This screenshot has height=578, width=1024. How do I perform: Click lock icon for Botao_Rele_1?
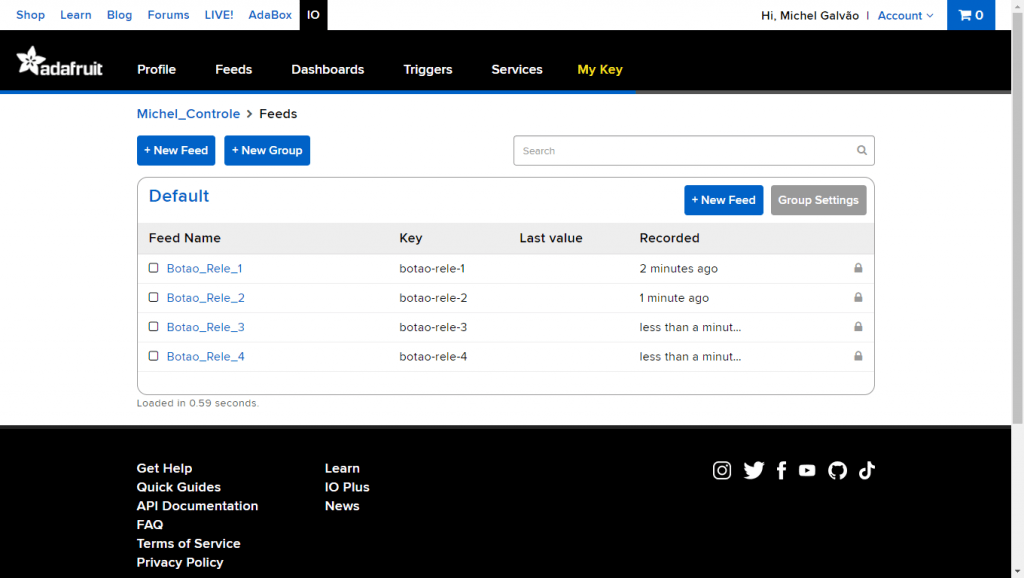[858, 268]
